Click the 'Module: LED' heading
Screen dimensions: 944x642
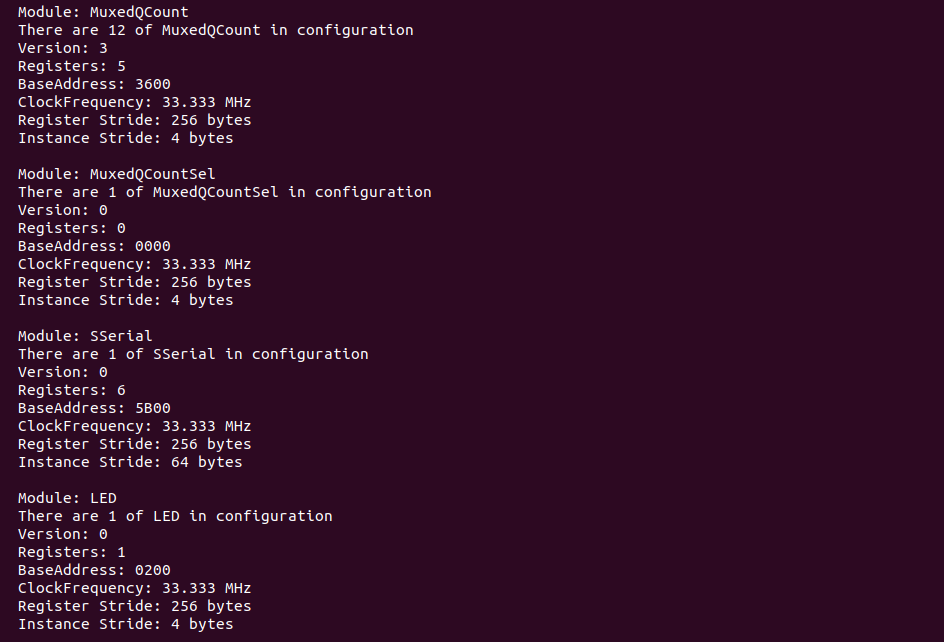(67, 498)
